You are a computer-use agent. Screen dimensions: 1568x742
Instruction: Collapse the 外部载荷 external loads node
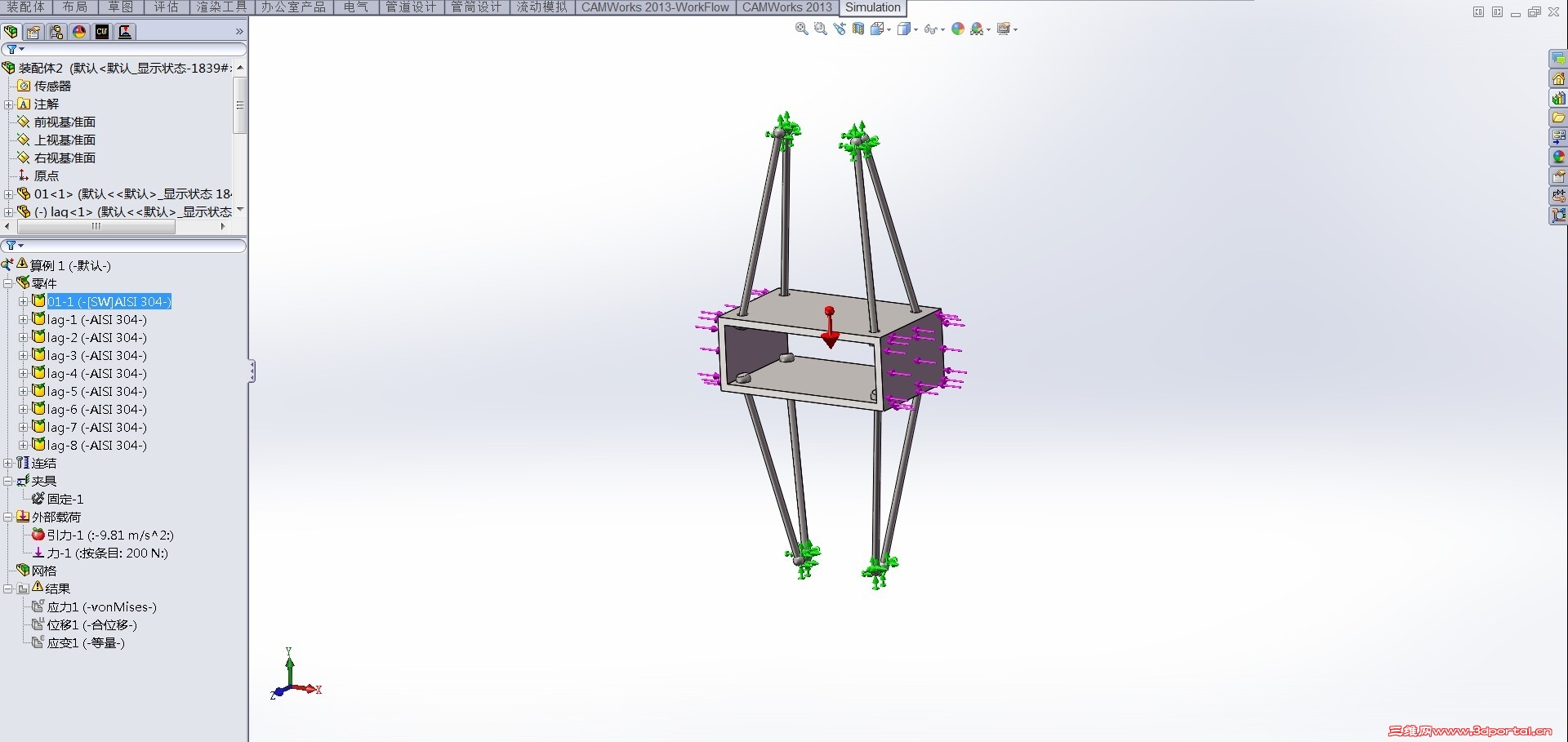point(8,518)
